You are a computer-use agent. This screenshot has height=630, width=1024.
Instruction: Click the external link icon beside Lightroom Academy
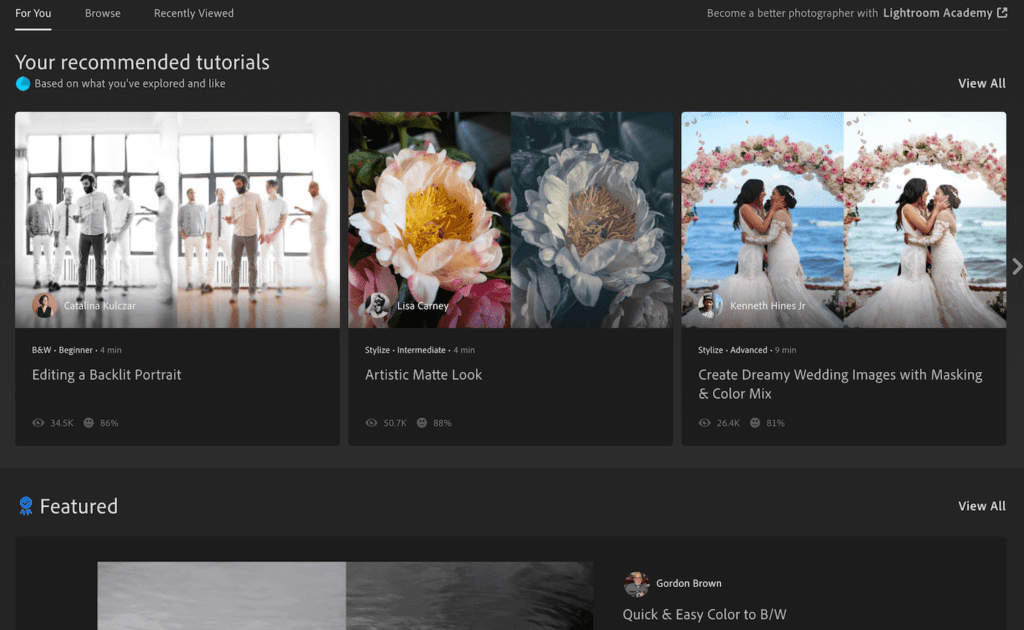[x=1002, y=13]
